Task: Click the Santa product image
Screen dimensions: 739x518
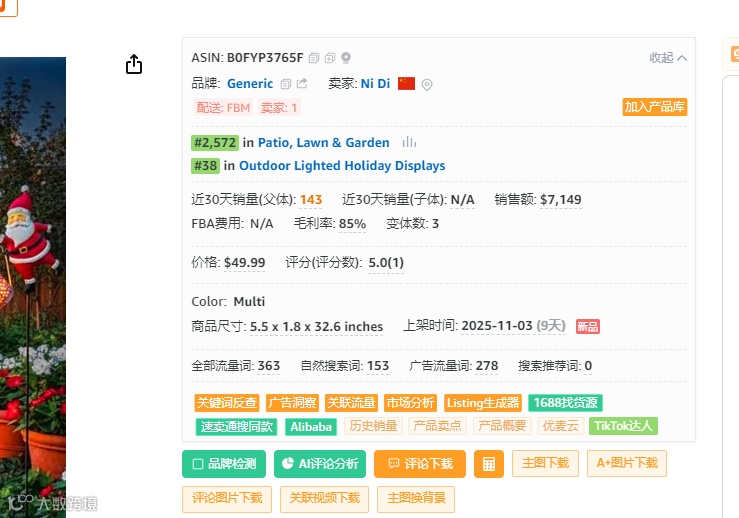Action: coord(33,287)
